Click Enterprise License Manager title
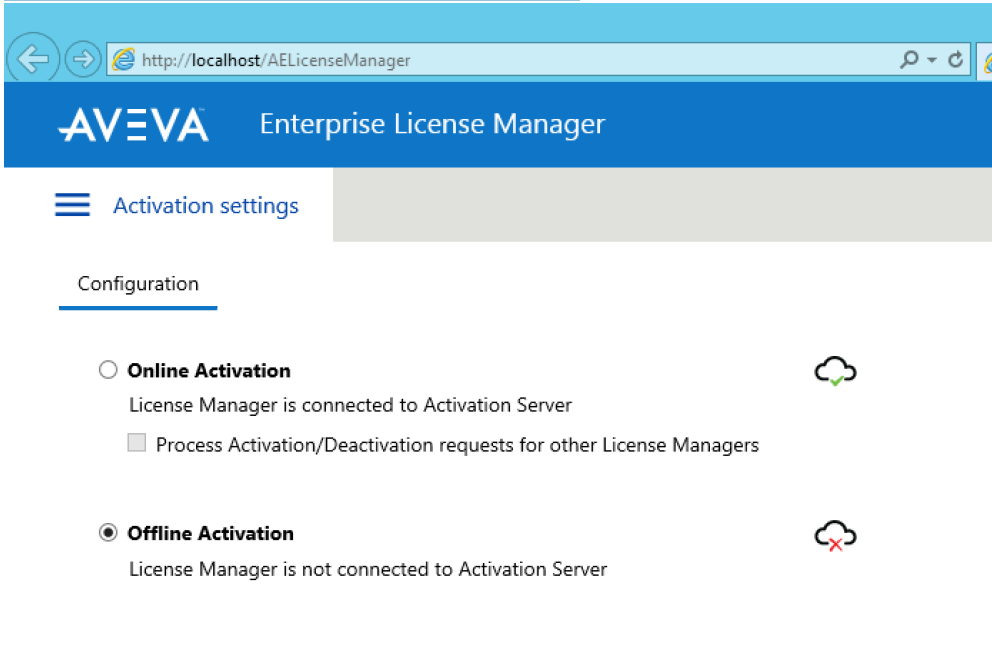 [432, 124]
